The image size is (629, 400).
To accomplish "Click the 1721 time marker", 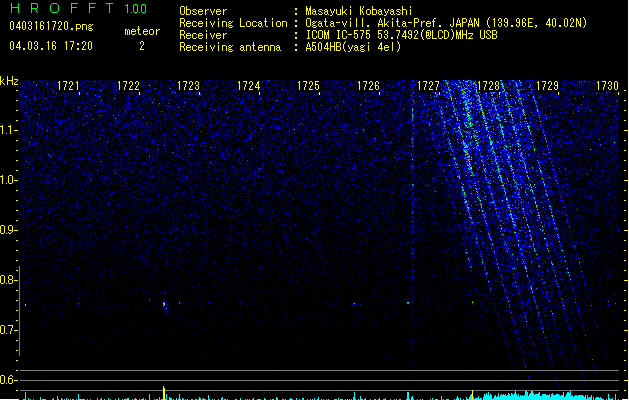I will coord(68,86).
